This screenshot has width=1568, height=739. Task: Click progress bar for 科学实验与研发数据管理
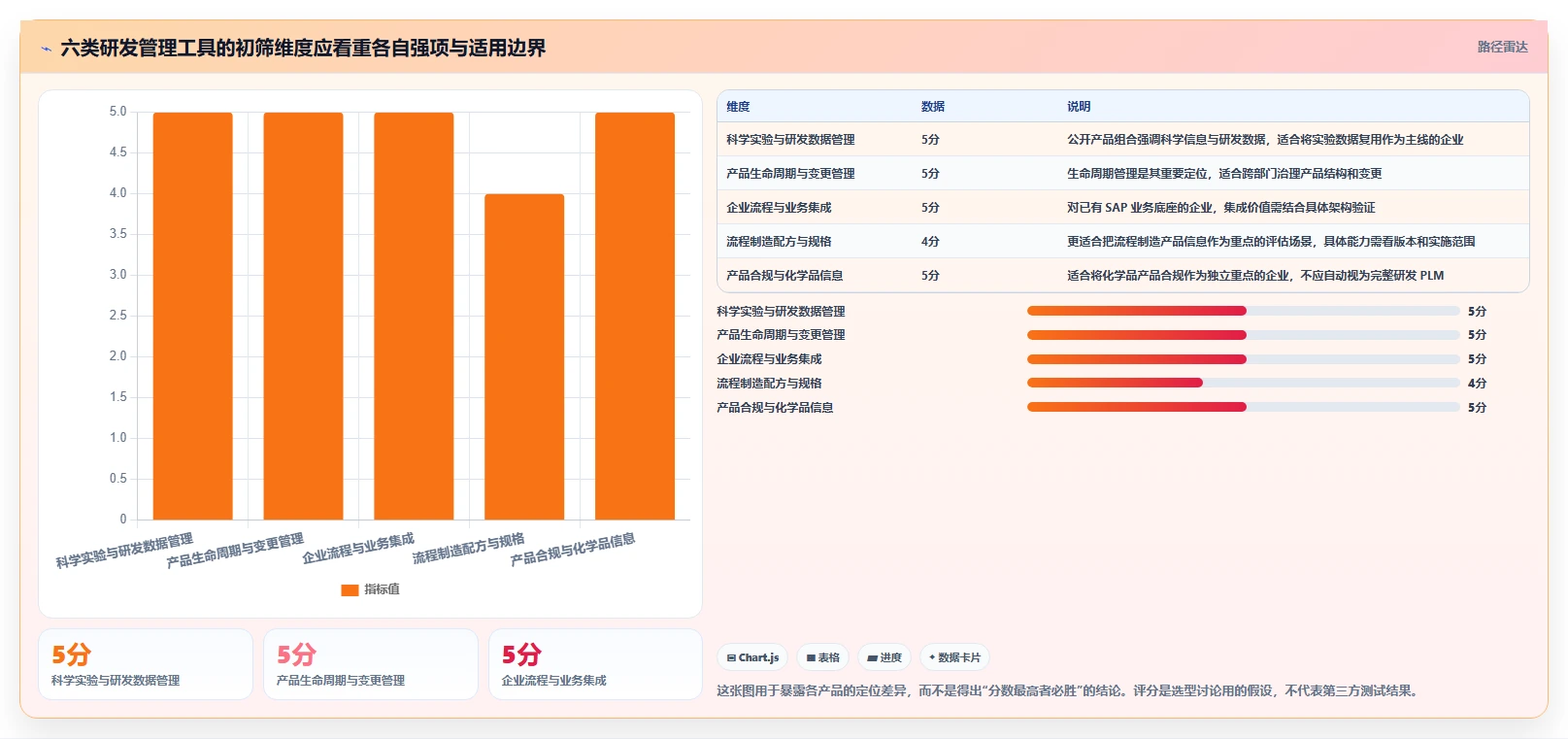[1244, 311]
